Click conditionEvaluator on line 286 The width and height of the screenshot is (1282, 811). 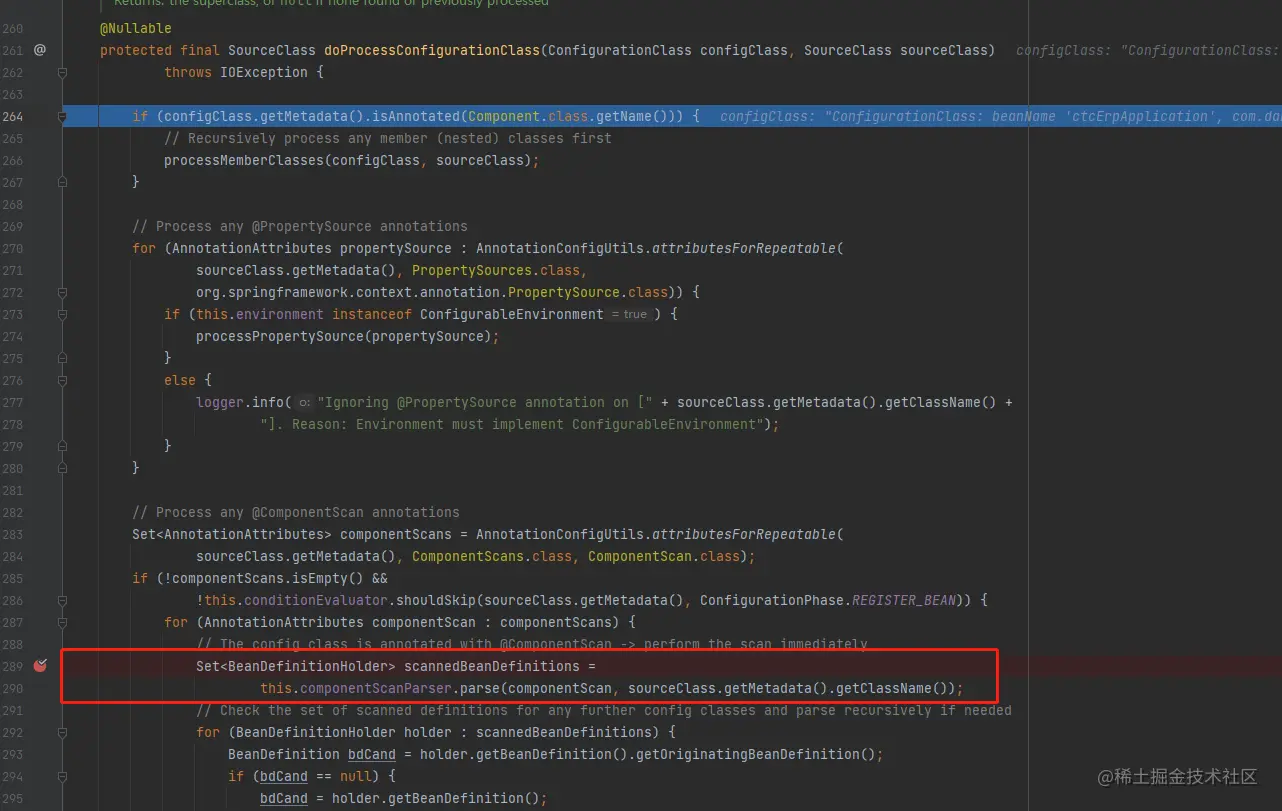point(316,600)
